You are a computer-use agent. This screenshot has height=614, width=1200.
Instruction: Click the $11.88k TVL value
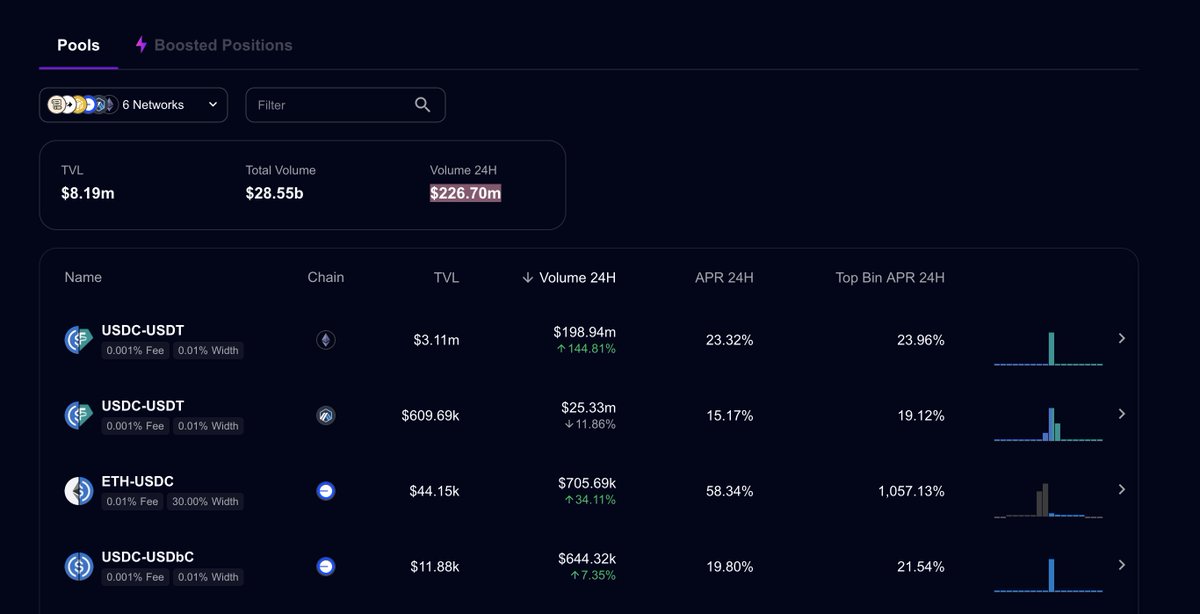(x=435, y=567)
